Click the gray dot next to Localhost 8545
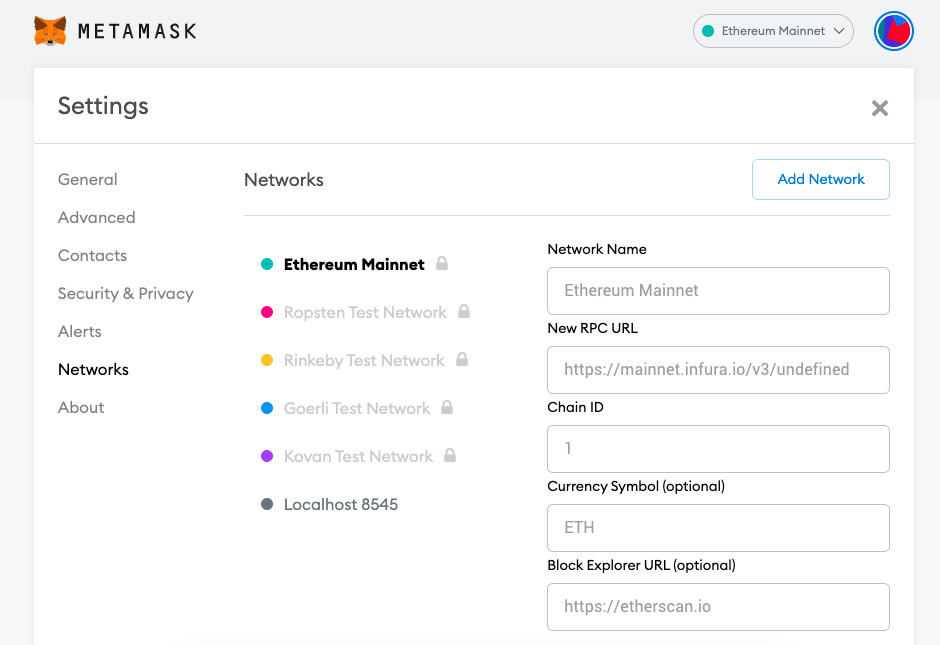This screenshot has height=645, width=940. point(267,504)
